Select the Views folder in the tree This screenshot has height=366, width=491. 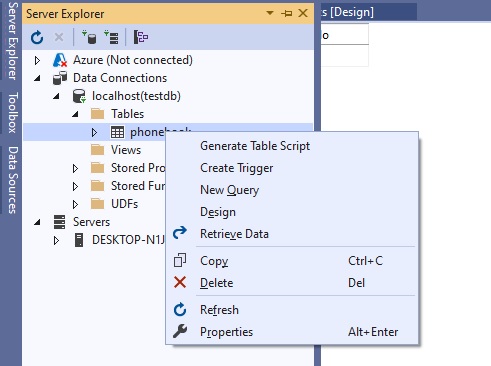point(126,150)
